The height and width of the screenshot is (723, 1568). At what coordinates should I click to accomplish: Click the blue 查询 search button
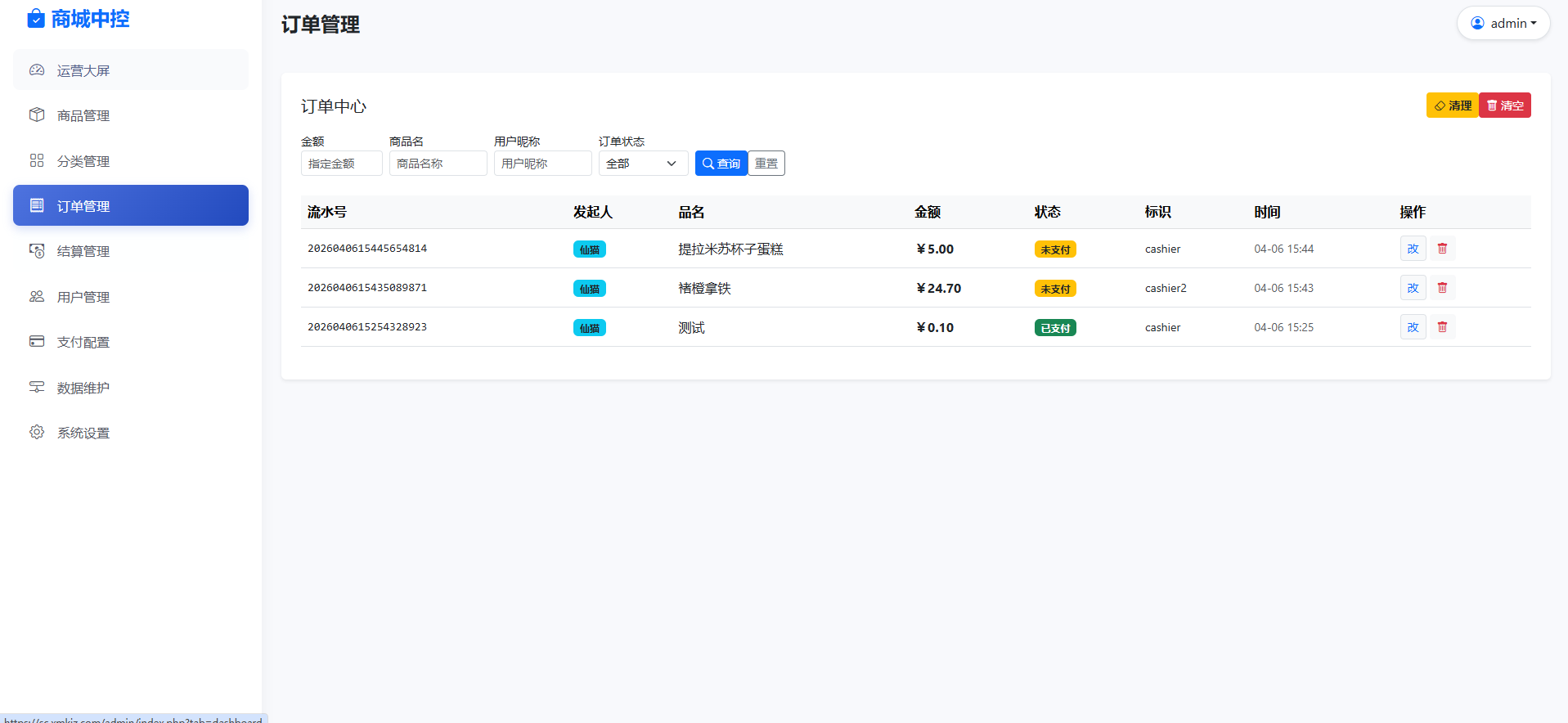tap(721, 164)
